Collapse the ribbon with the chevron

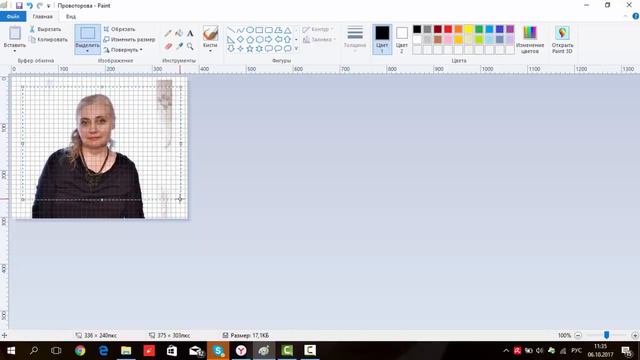[626, 16]
